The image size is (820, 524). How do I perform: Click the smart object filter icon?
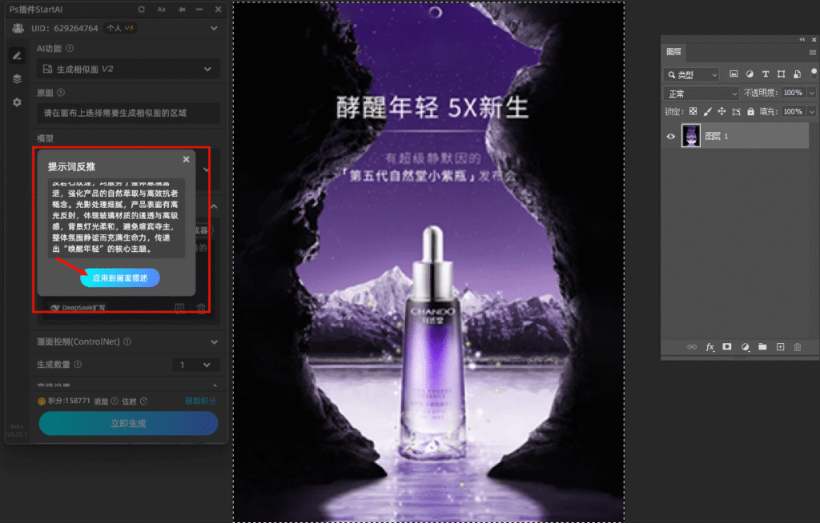click(797, 74)
